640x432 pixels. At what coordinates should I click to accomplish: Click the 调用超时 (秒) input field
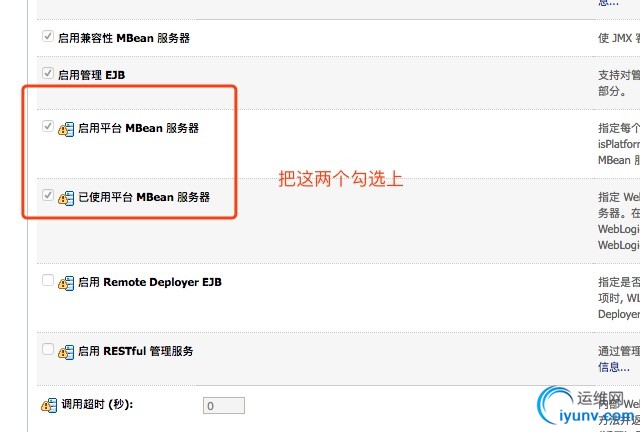click(224, 406)
